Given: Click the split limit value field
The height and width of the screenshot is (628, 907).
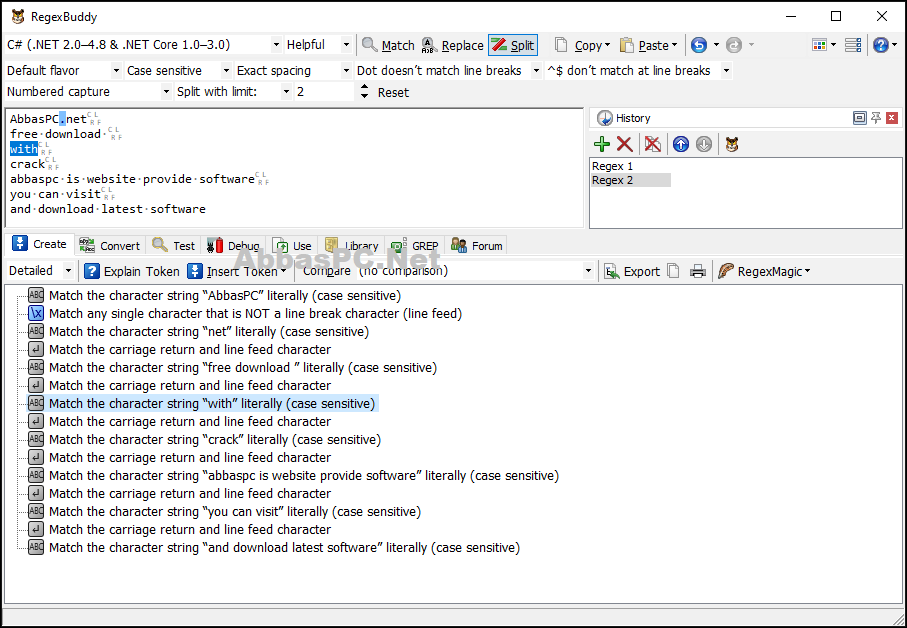Looking at the screenshot, I should [x=324, y=91].
